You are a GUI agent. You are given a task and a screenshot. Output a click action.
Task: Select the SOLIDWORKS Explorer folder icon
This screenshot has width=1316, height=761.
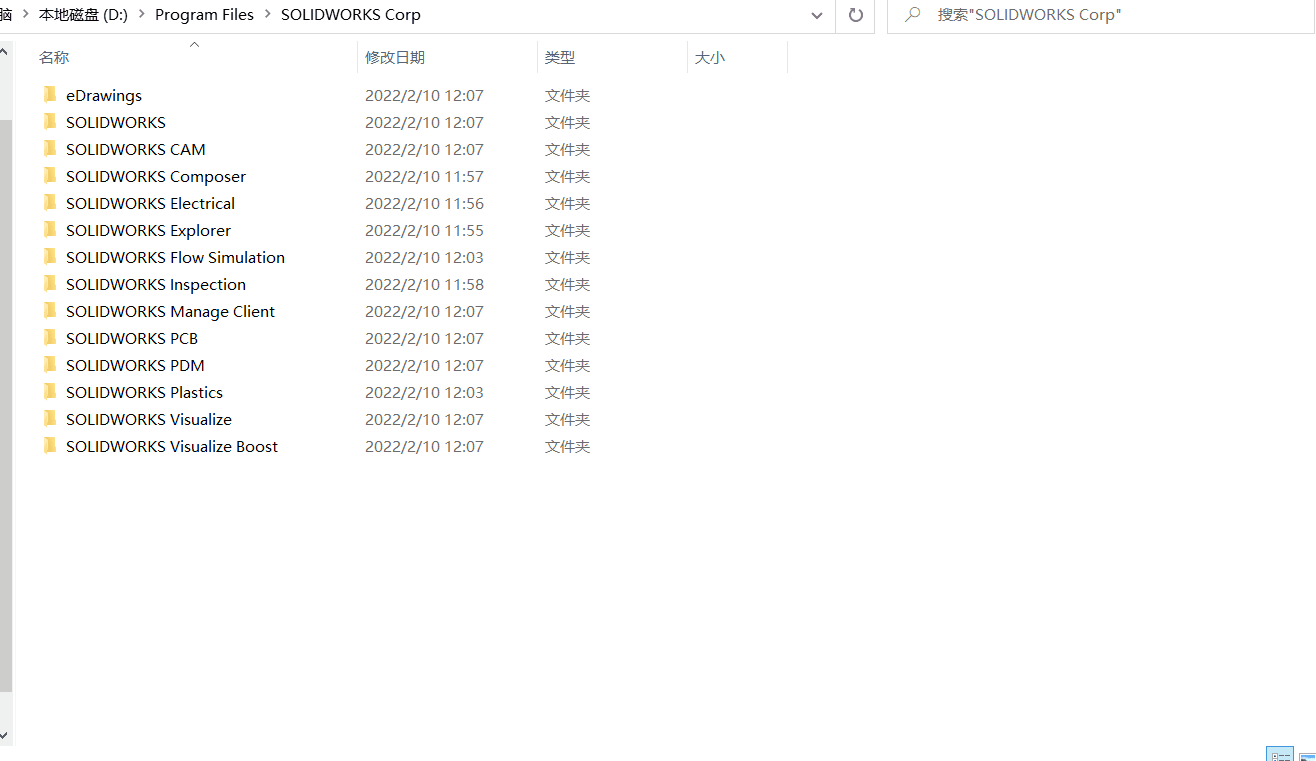click(x=50, y=230)
